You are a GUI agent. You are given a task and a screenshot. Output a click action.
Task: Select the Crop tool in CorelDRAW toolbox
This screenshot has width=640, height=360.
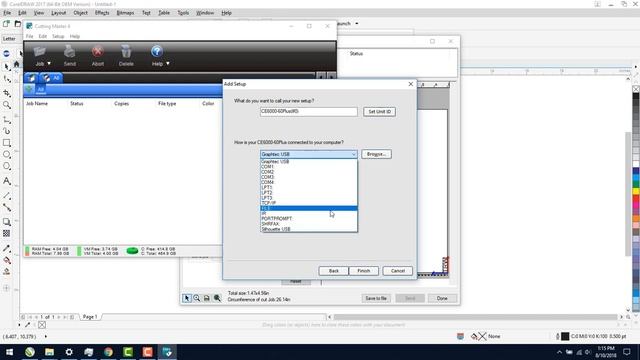(7, 93)
